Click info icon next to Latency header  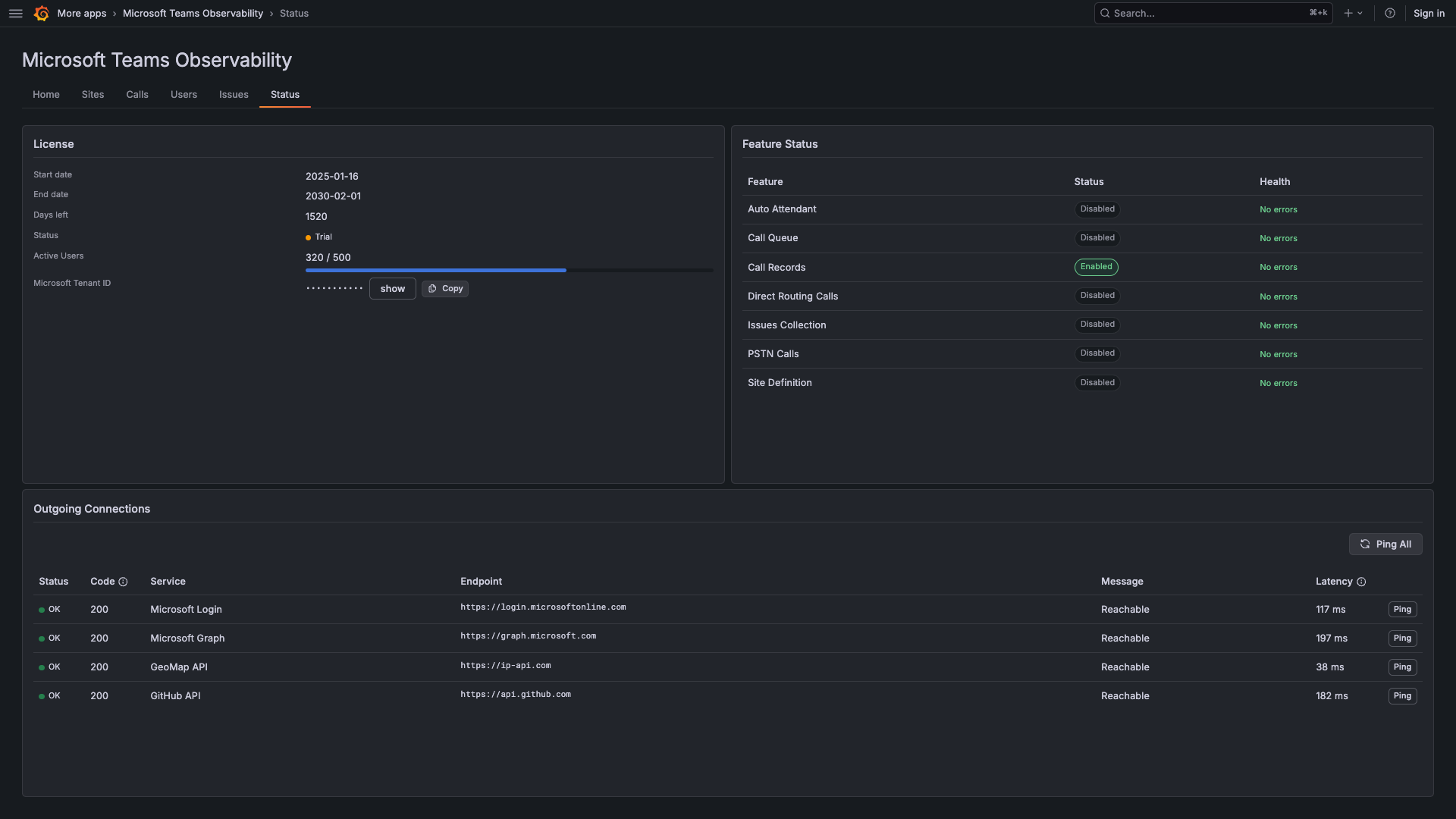coord(1361,582)
